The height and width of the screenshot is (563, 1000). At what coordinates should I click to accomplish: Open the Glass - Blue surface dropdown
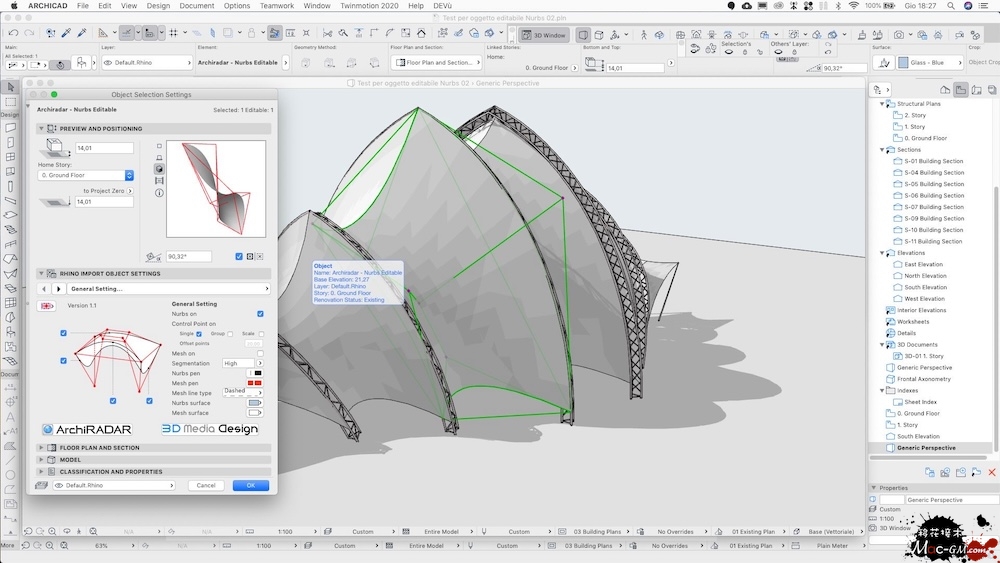pyautogui.click(x=930, y=62)
